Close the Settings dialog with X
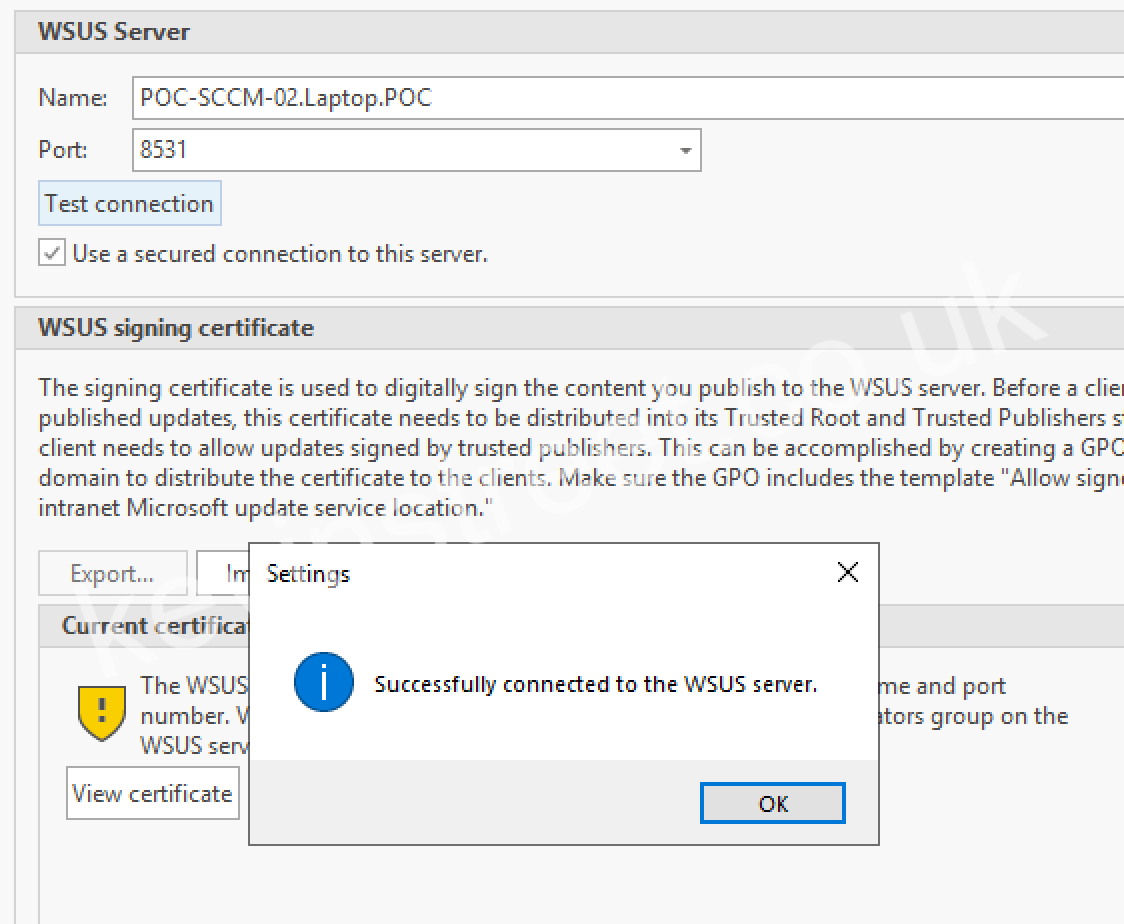 (x=847, y=572)
